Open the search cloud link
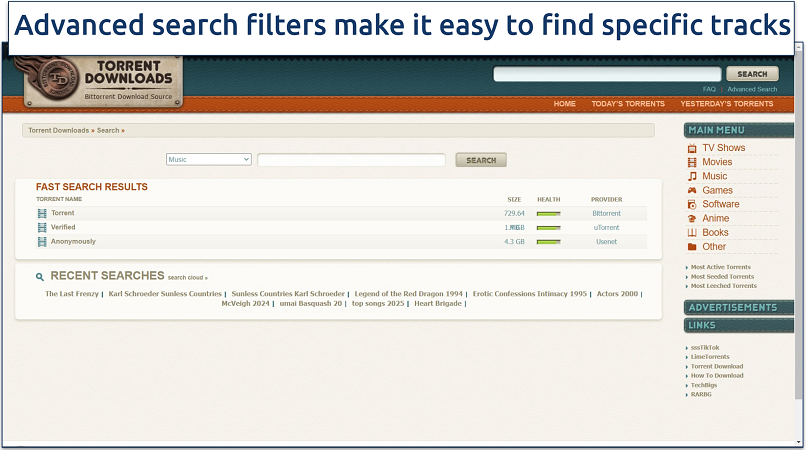The image size is (806, 450). [187, 278]
